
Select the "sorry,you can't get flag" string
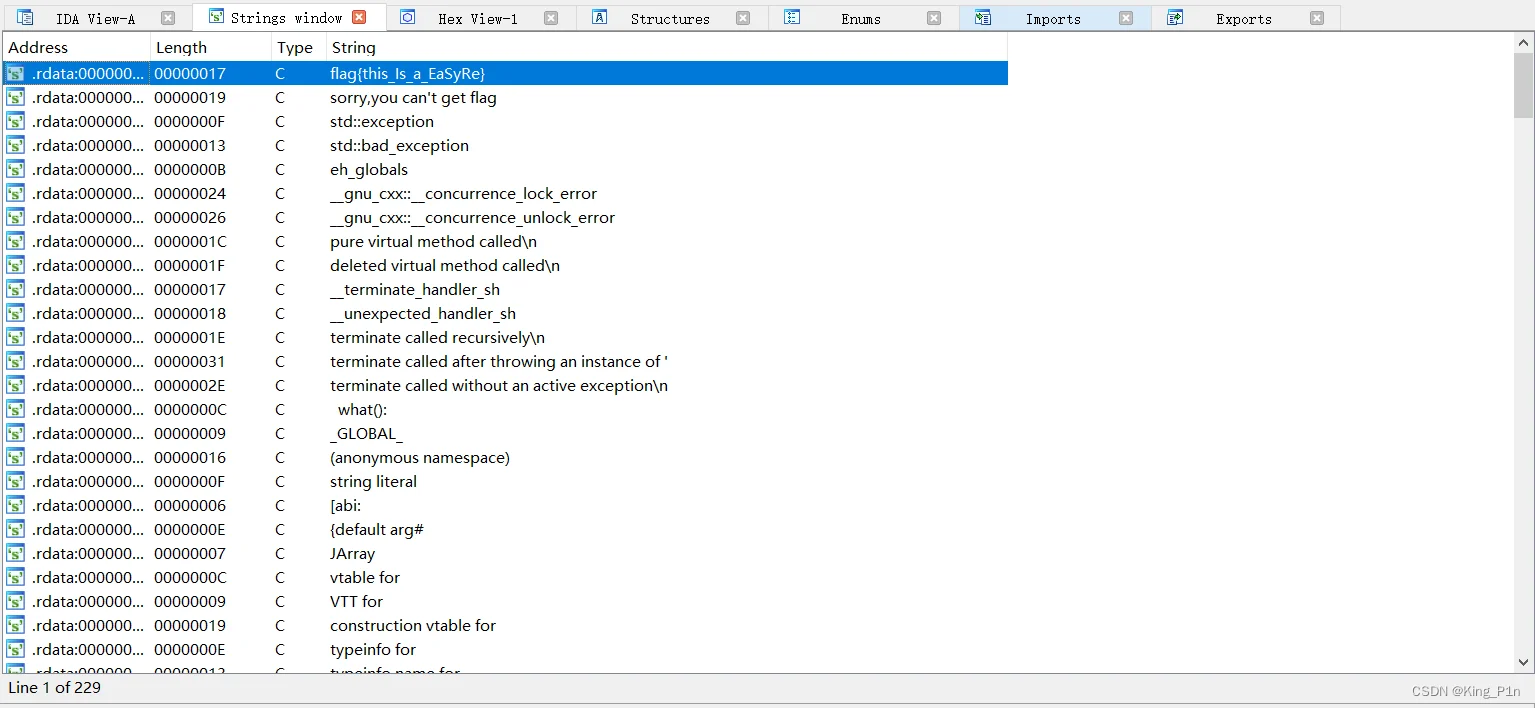click(x=413, y=98)
